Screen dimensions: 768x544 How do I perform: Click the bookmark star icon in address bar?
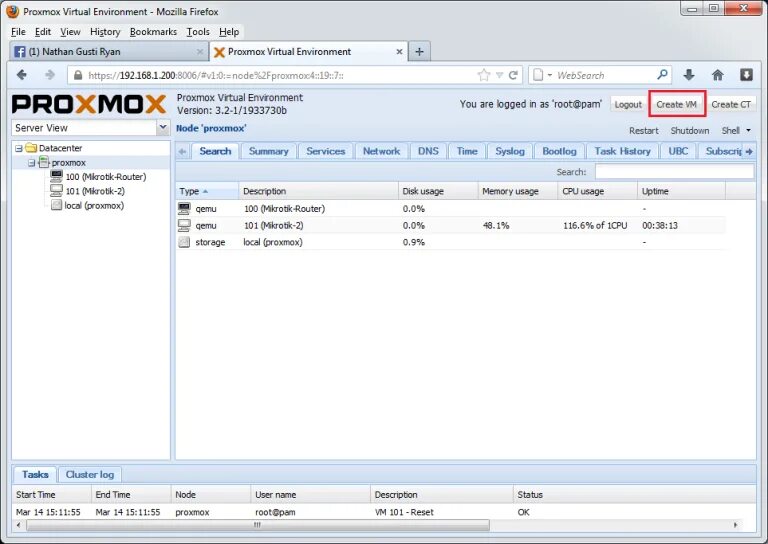point(484,75)
